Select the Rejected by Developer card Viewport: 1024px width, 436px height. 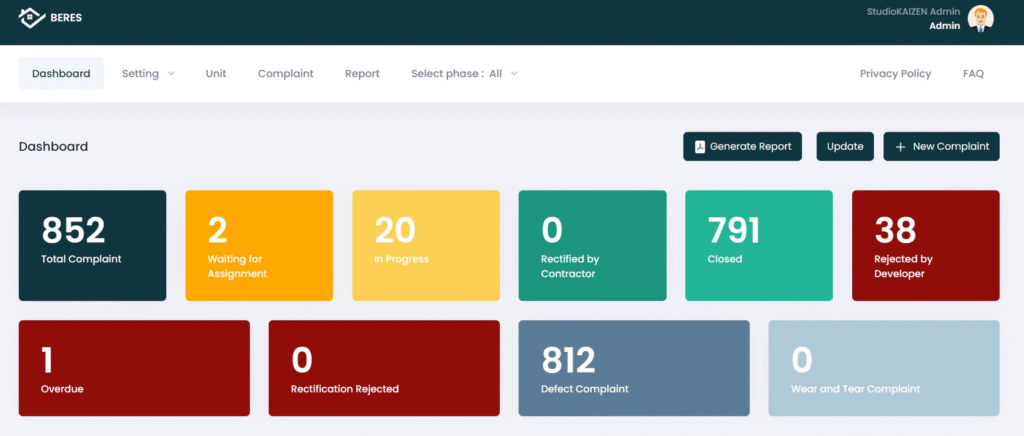(x=925, y=245)
